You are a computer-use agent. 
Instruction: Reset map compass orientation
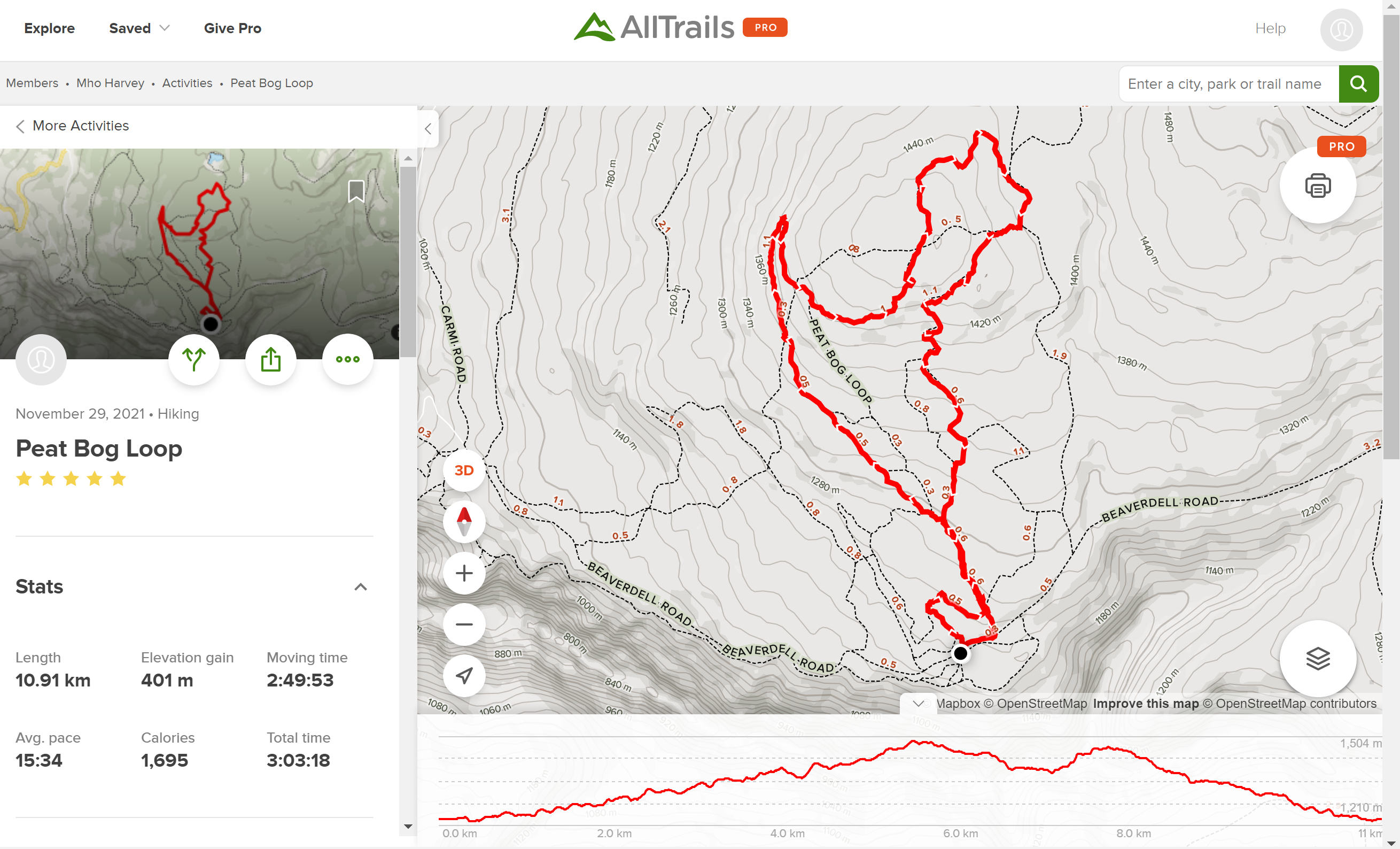[464, 521]
